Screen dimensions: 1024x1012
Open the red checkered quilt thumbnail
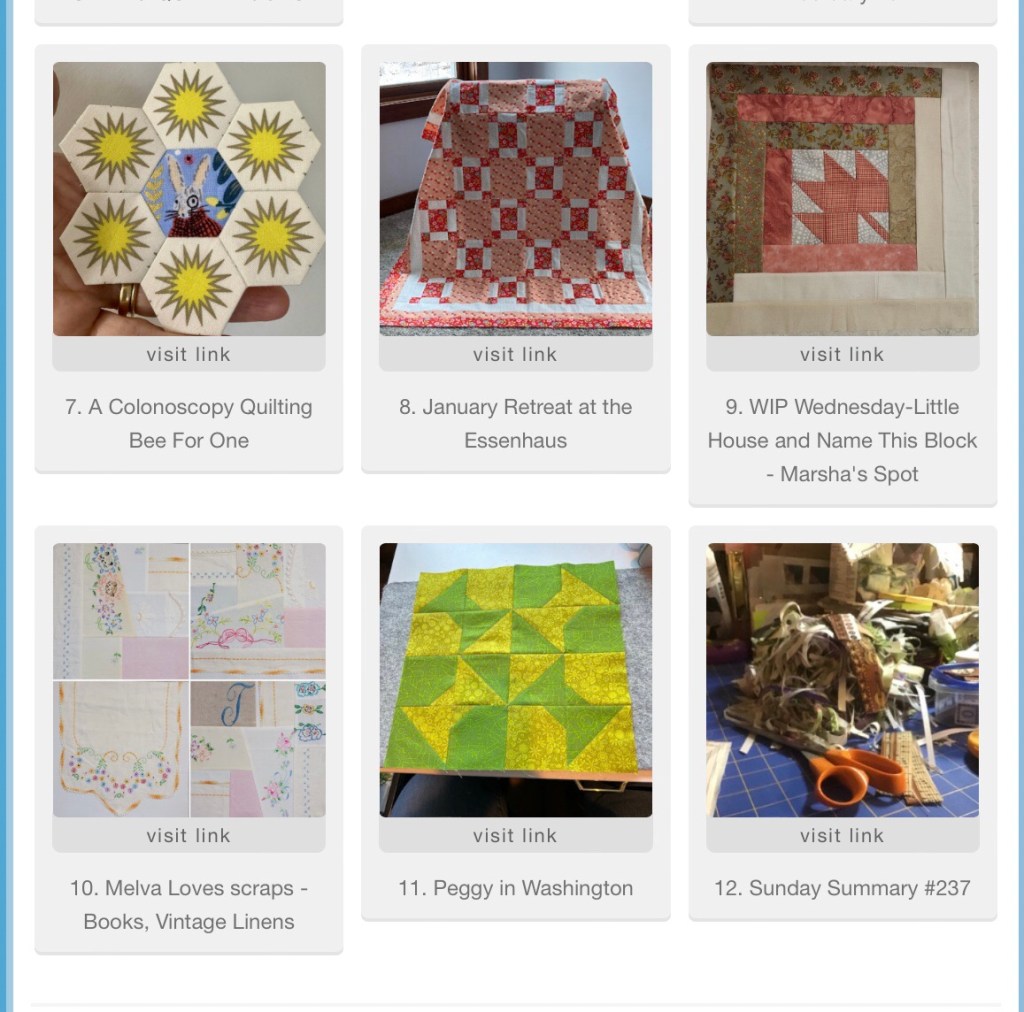point(516,198)
